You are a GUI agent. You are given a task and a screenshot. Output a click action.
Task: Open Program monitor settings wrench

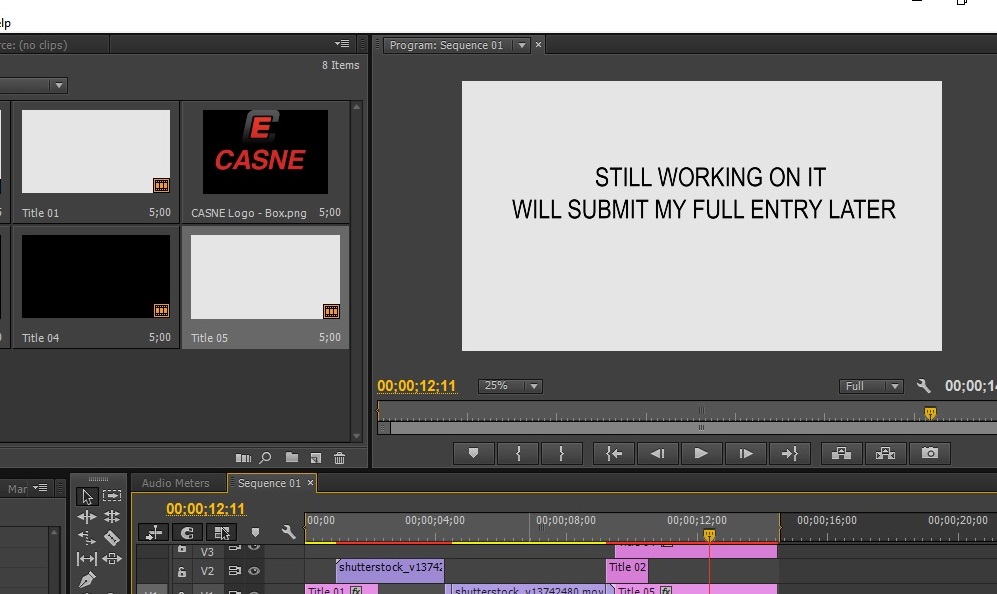[923, 385]
